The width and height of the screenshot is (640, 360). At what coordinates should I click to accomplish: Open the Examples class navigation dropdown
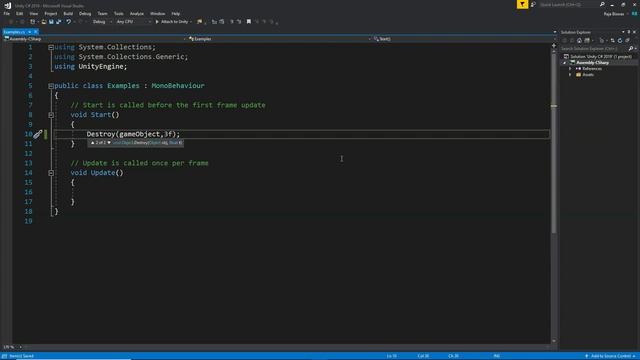pos(279,39)
